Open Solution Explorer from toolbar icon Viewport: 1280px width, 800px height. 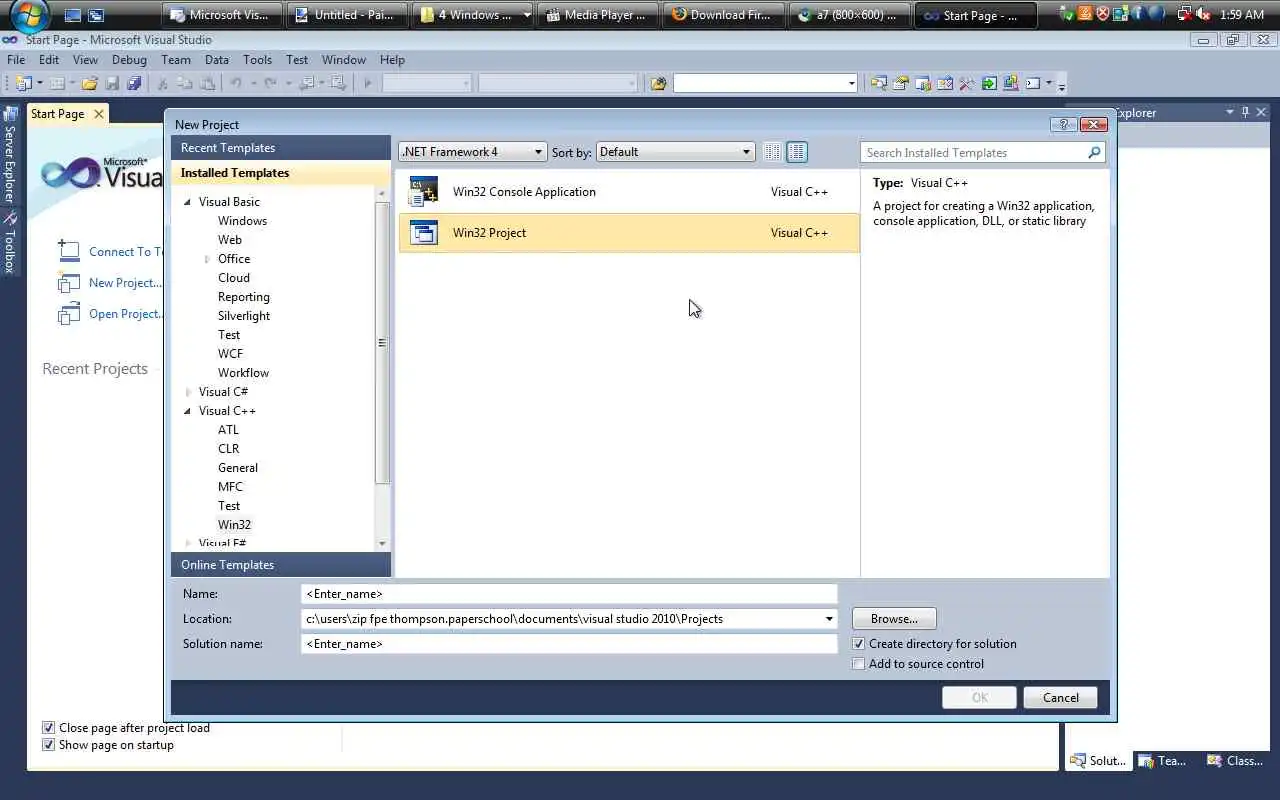click(878, 84)
